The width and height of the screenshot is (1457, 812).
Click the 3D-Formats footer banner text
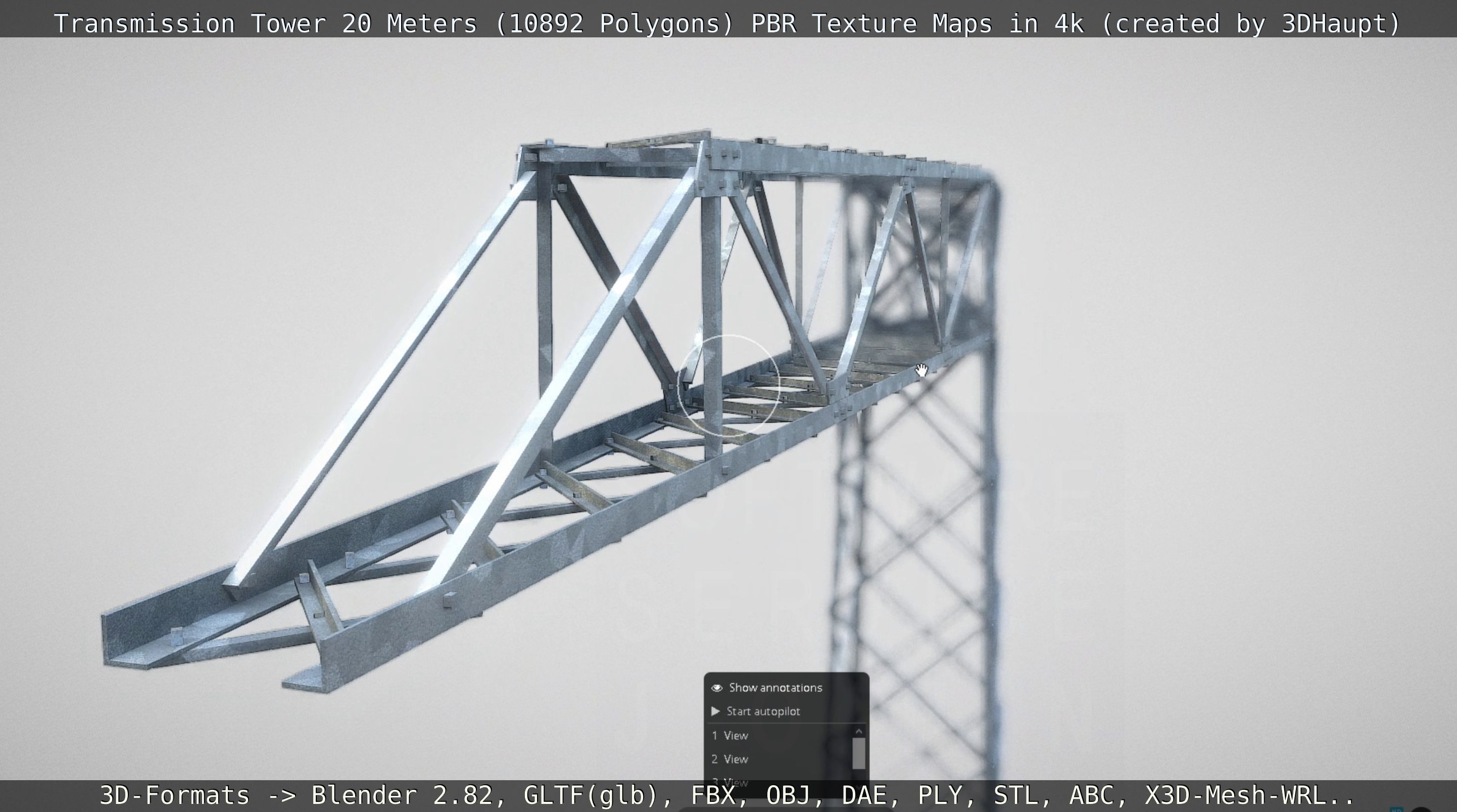click(x=727, y=795)
